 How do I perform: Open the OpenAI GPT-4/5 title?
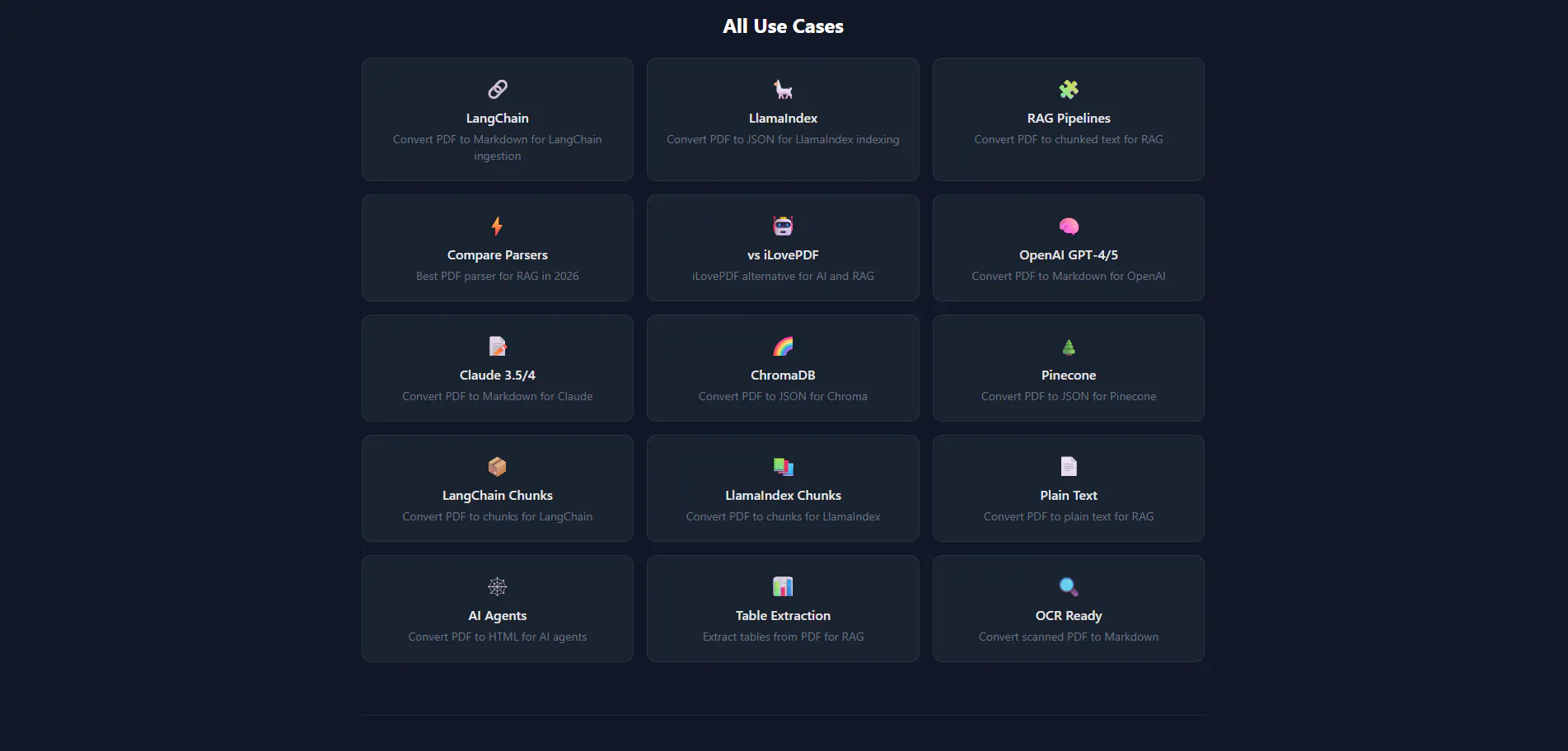pos(1069,255)
